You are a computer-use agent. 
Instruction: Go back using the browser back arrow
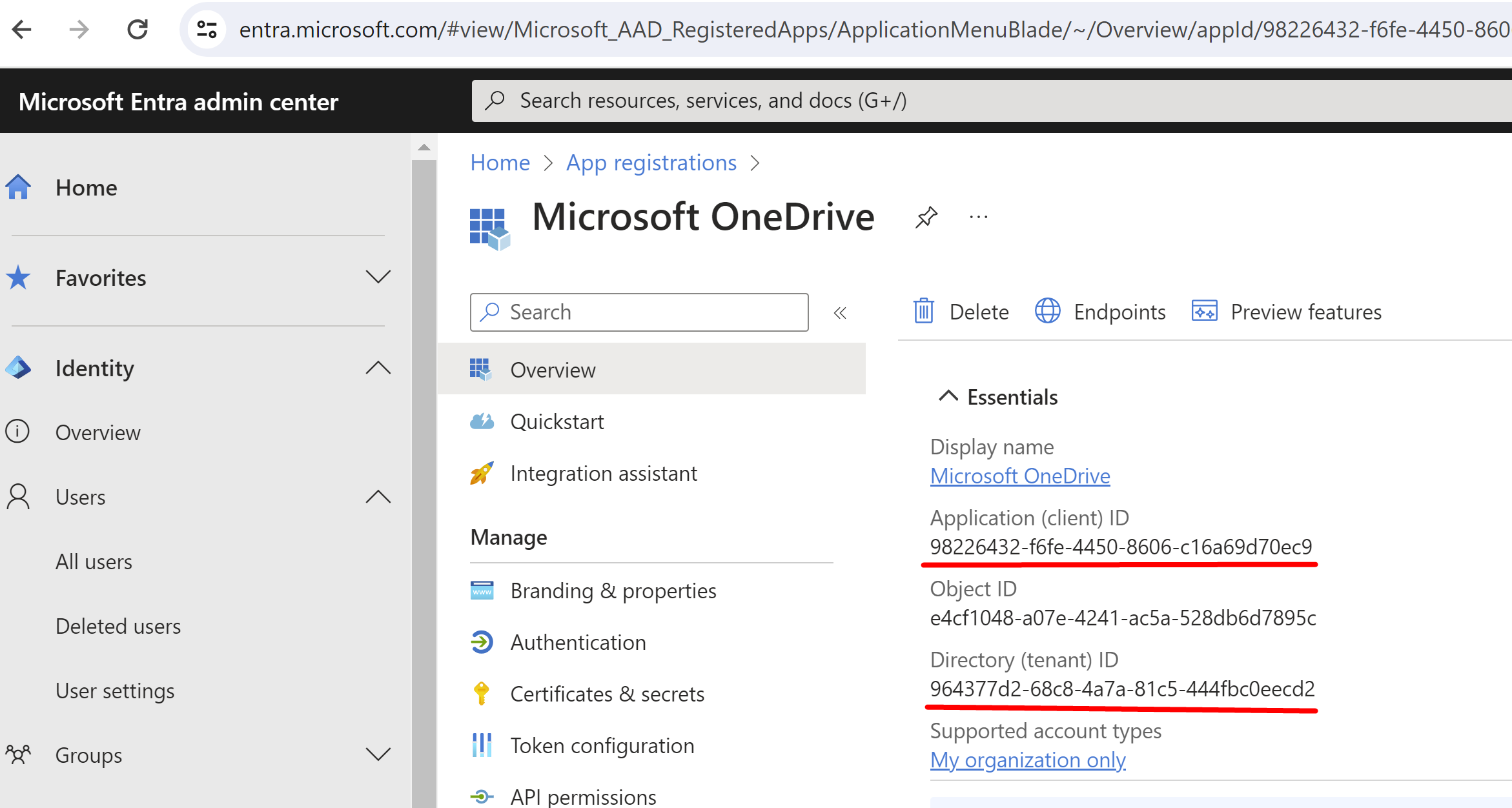pyautogui.click(x=22, y=30)
